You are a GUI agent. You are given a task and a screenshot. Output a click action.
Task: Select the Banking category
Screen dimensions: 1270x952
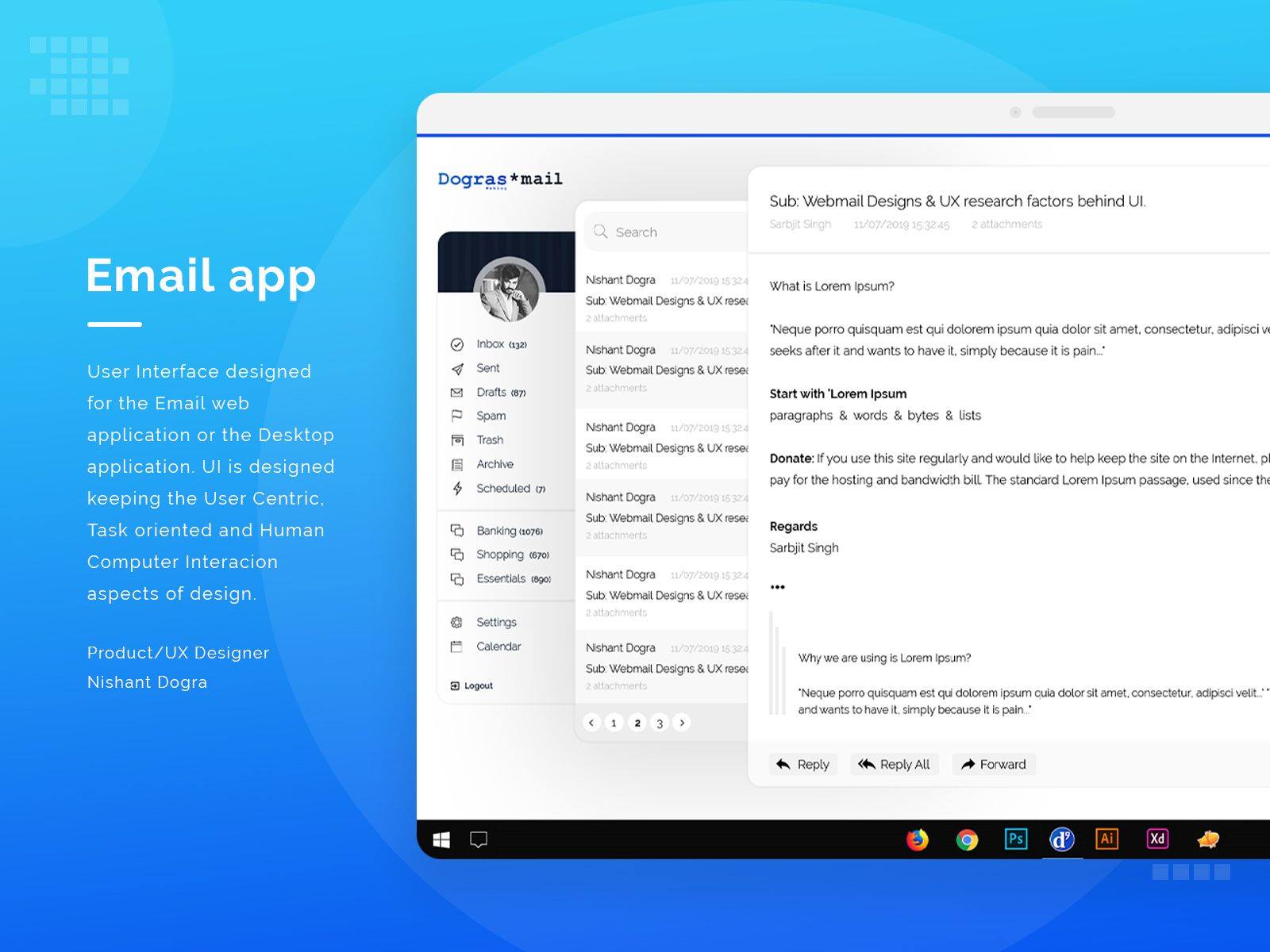(510, 531)
